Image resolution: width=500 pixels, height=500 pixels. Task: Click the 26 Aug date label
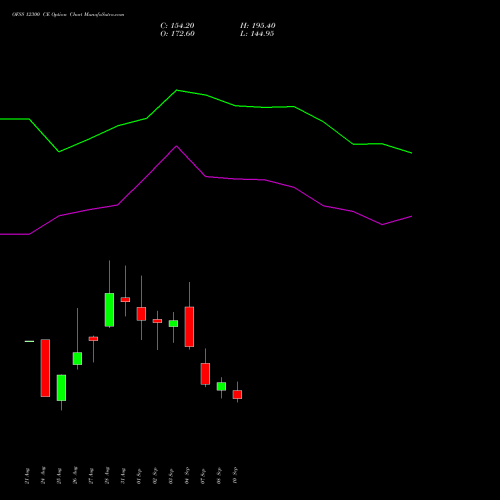click(75, 476)
